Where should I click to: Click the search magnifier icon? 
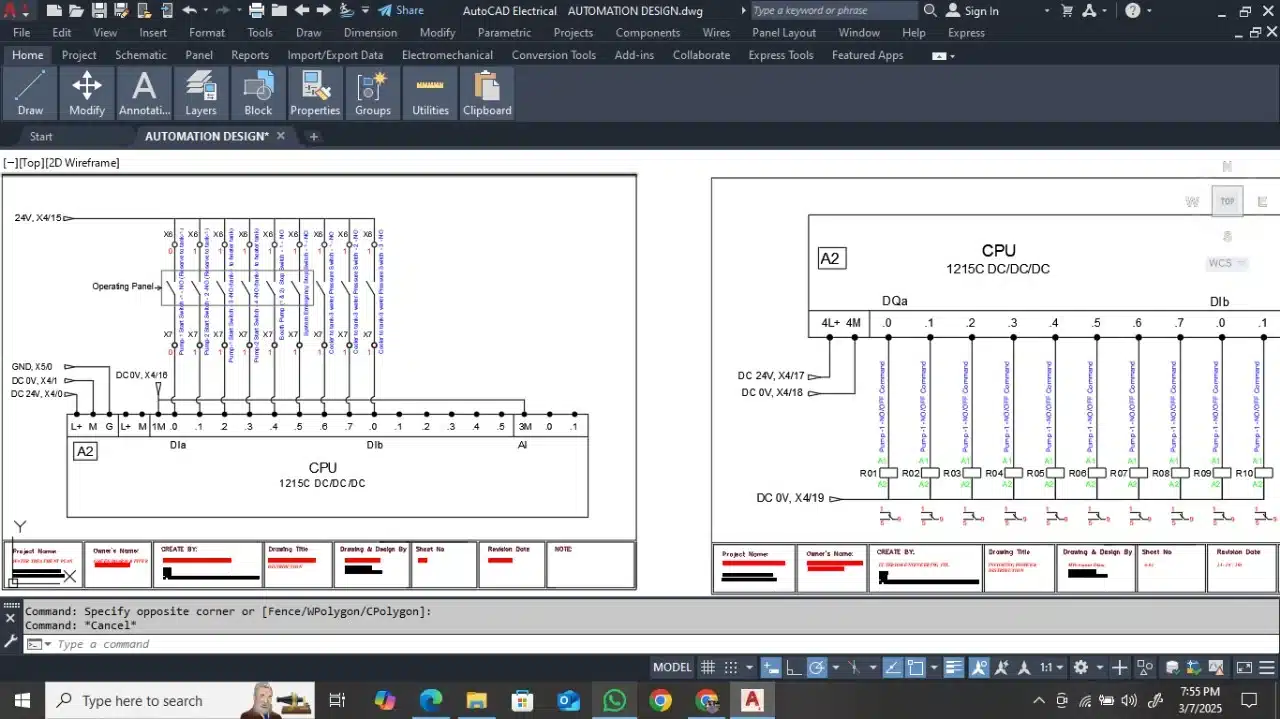(930, 11)
